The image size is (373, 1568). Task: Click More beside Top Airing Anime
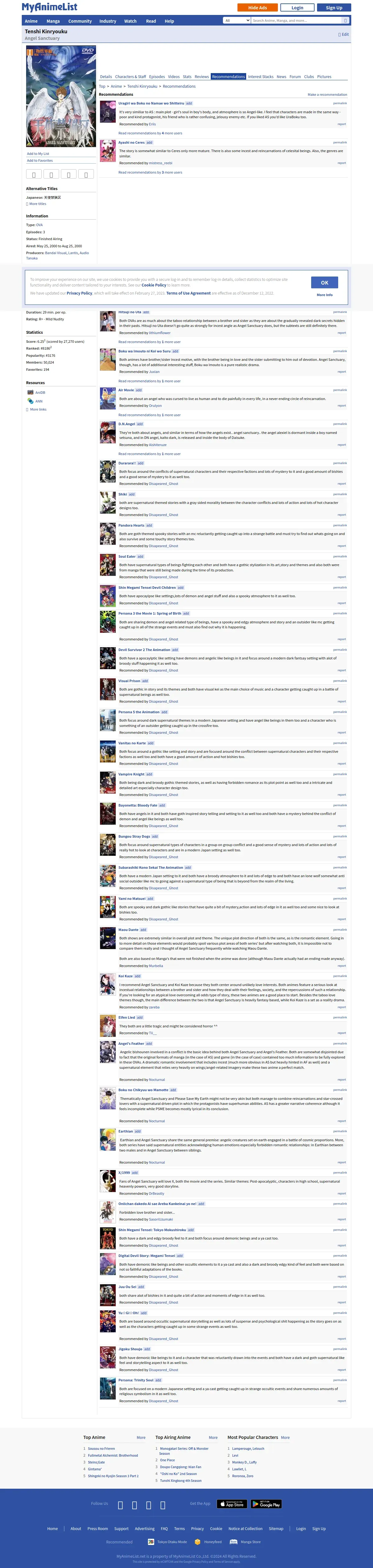(x=213, y=1438)
